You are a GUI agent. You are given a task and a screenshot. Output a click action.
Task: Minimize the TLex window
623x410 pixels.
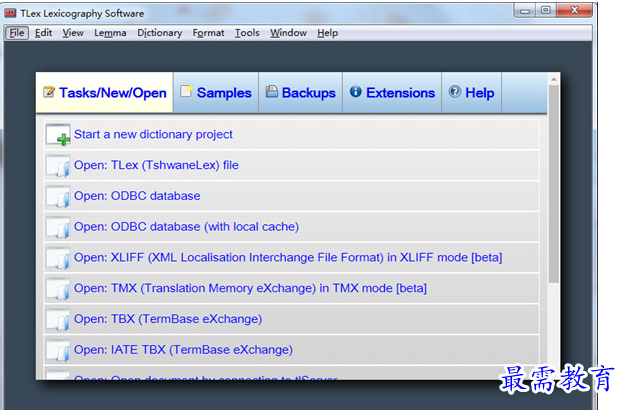[x=525, y=10]
